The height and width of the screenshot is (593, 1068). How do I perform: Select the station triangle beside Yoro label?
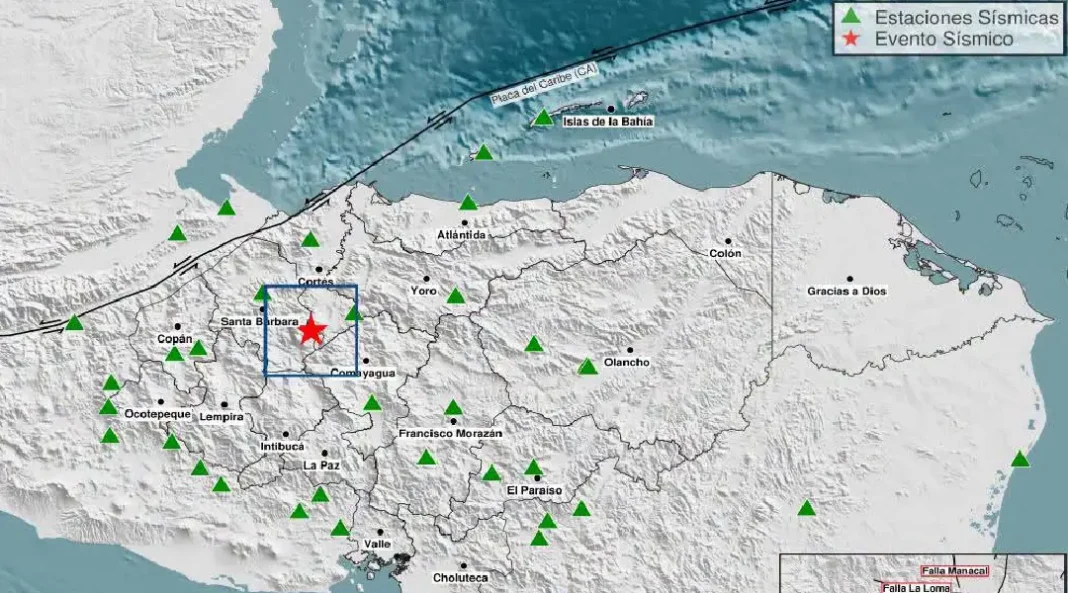point(456,295)
